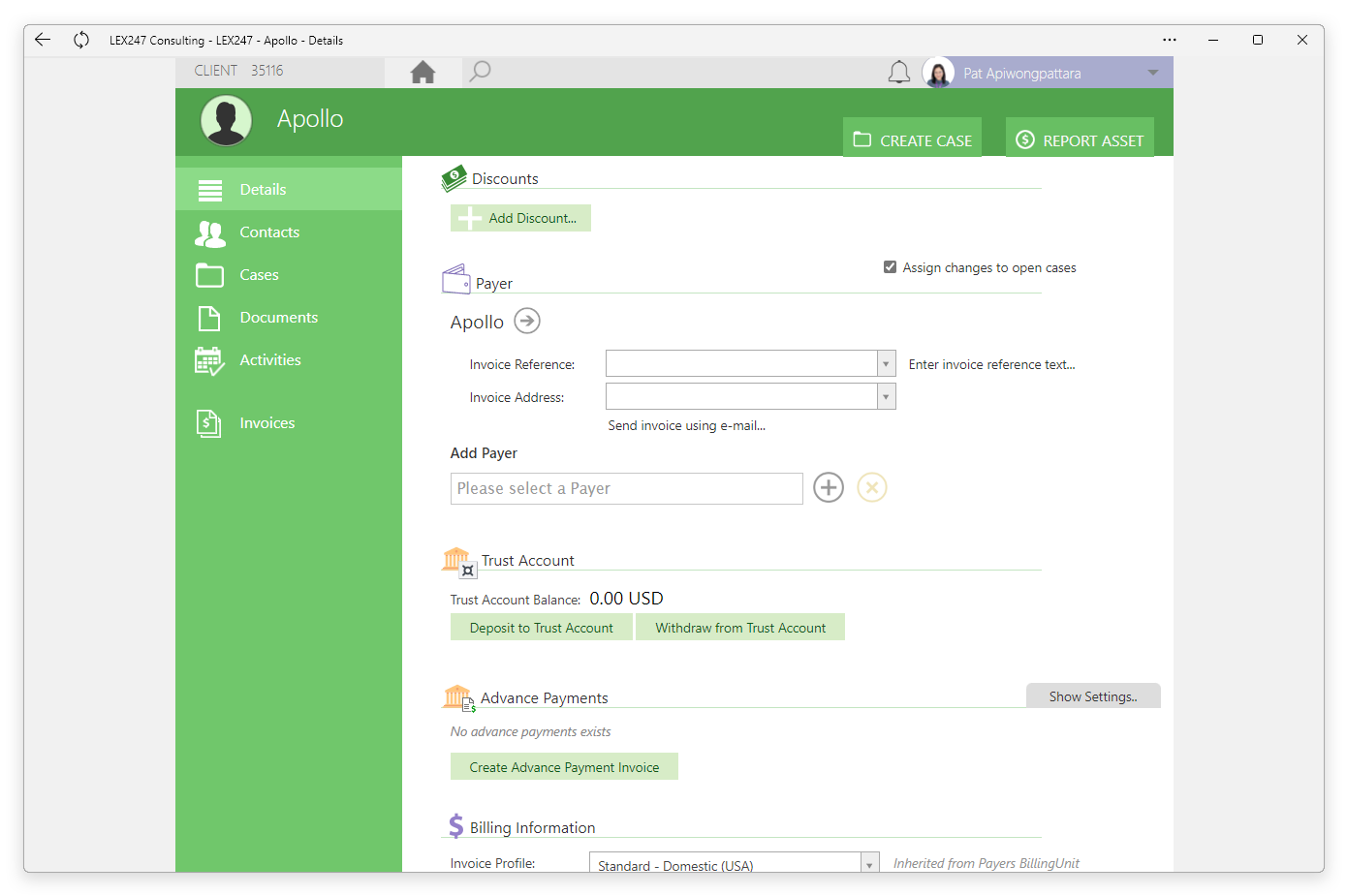
Task: Click the Payer wallet icon
Action: click(456, 280)
